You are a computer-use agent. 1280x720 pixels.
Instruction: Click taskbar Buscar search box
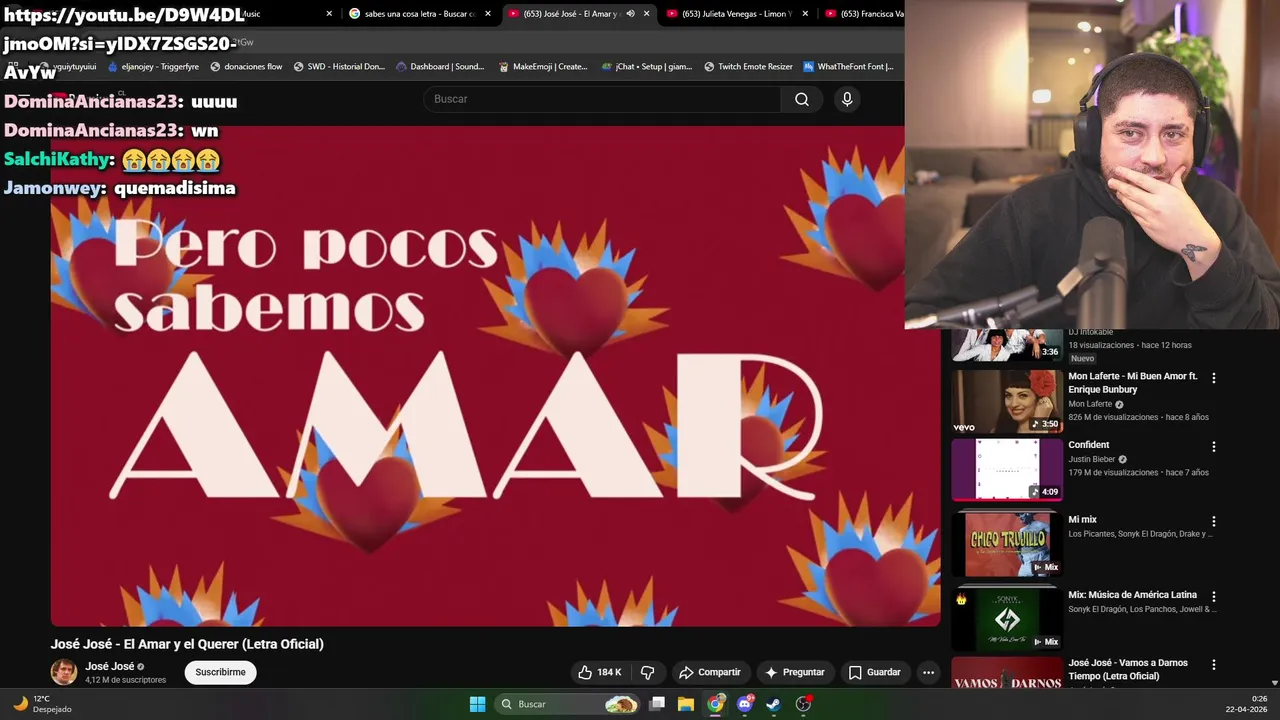click(x=568, y=704)
